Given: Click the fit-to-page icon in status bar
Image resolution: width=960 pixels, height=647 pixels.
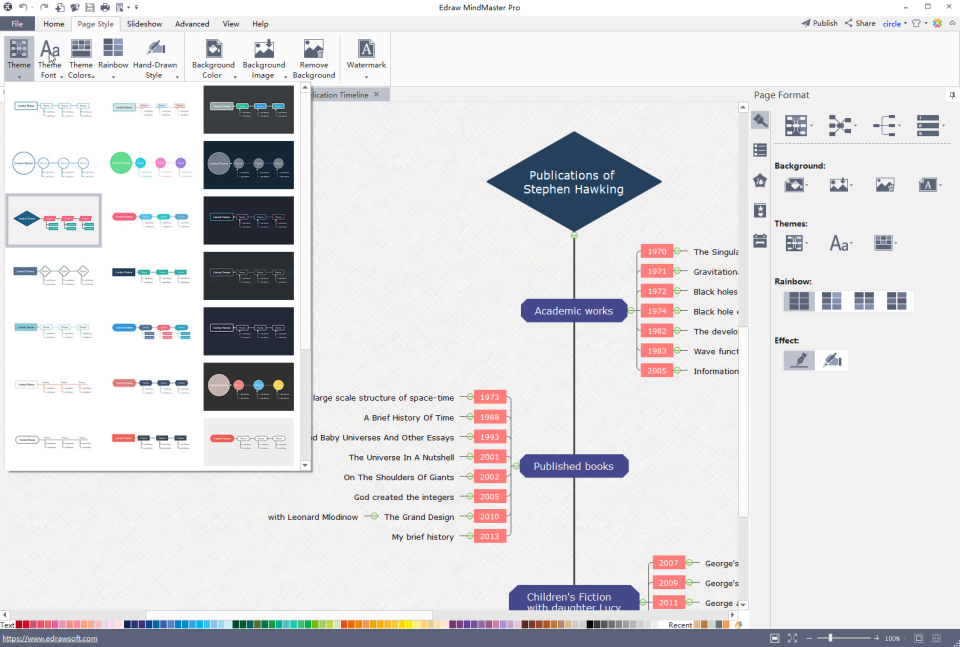Looking at the screenshot, I should (x=774, y=638).
